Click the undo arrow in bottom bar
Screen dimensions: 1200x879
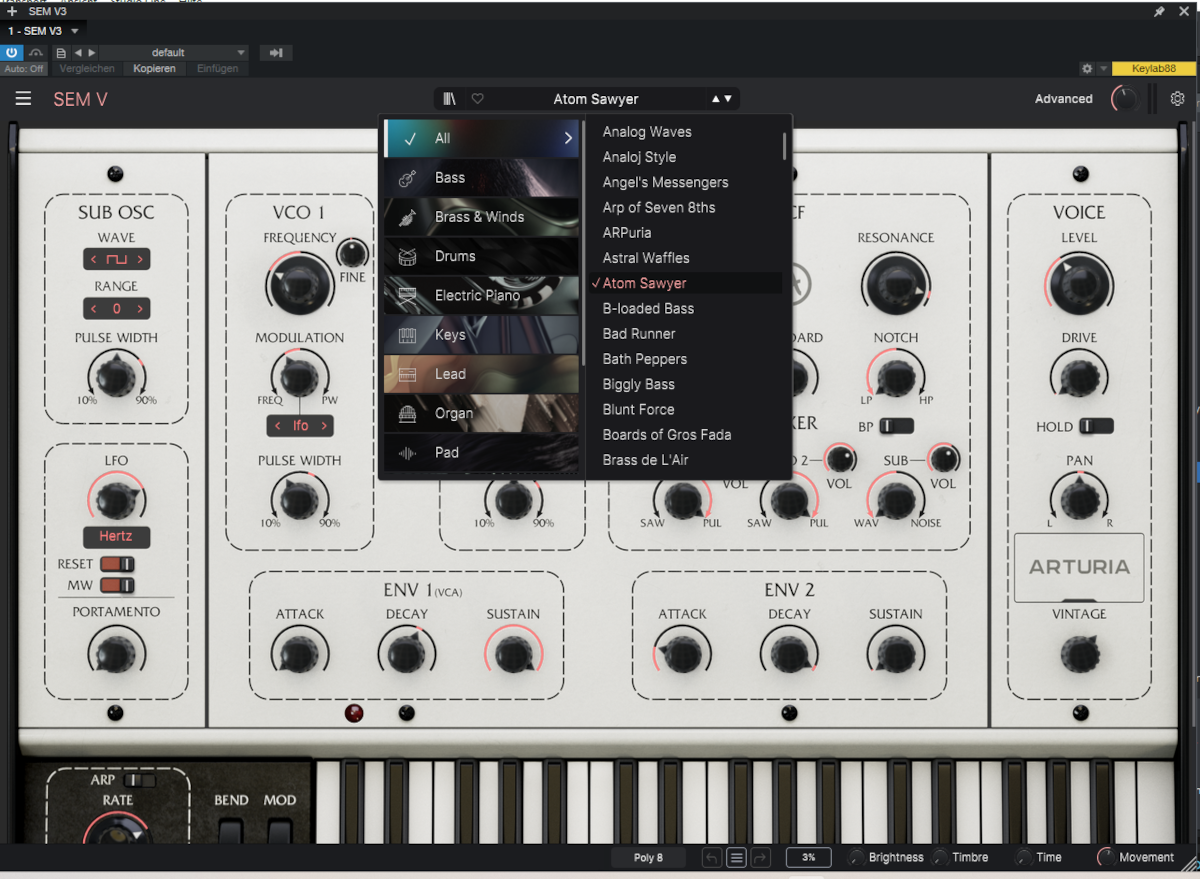711,857
